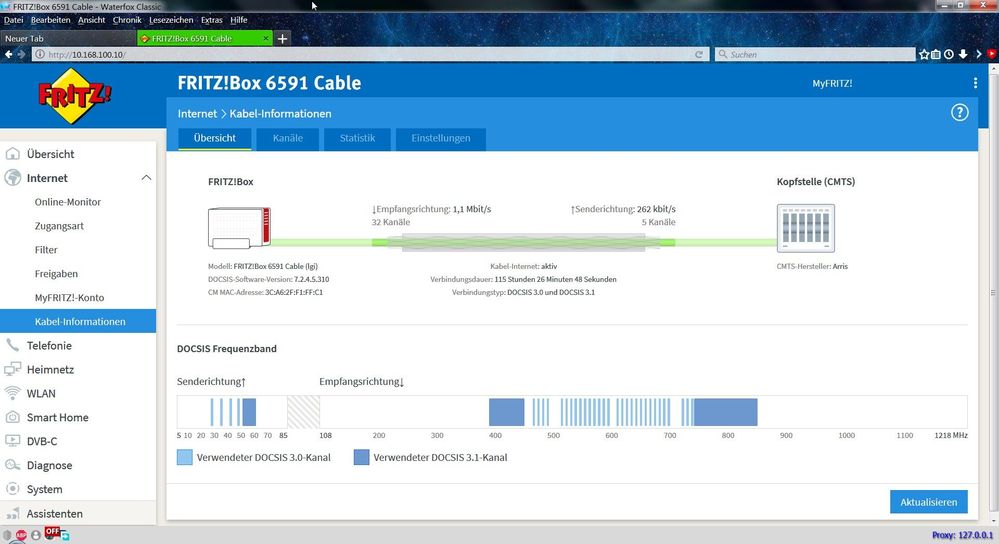999x544 pixels.
Task: Open a new tab with the plus button
Action: pyautogui.click(x=282, y=38)
